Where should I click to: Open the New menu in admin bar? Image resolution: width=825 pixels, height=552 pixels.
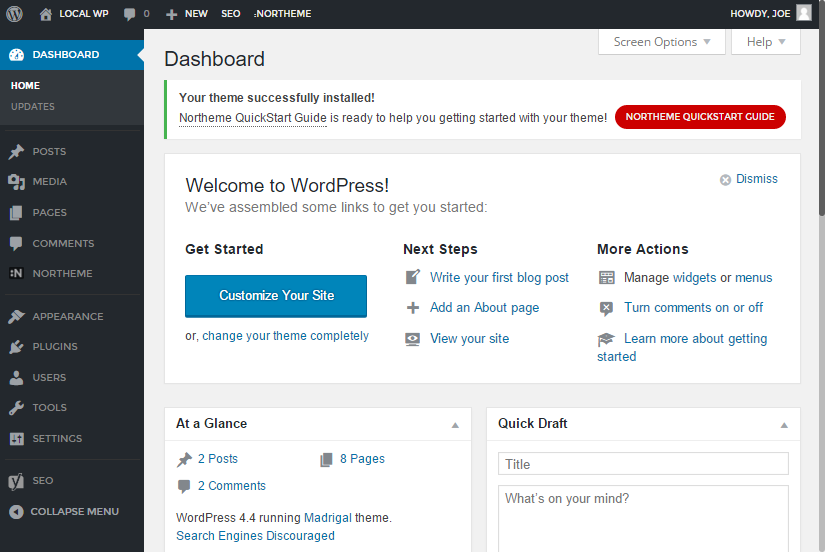[x=187, y=14]
